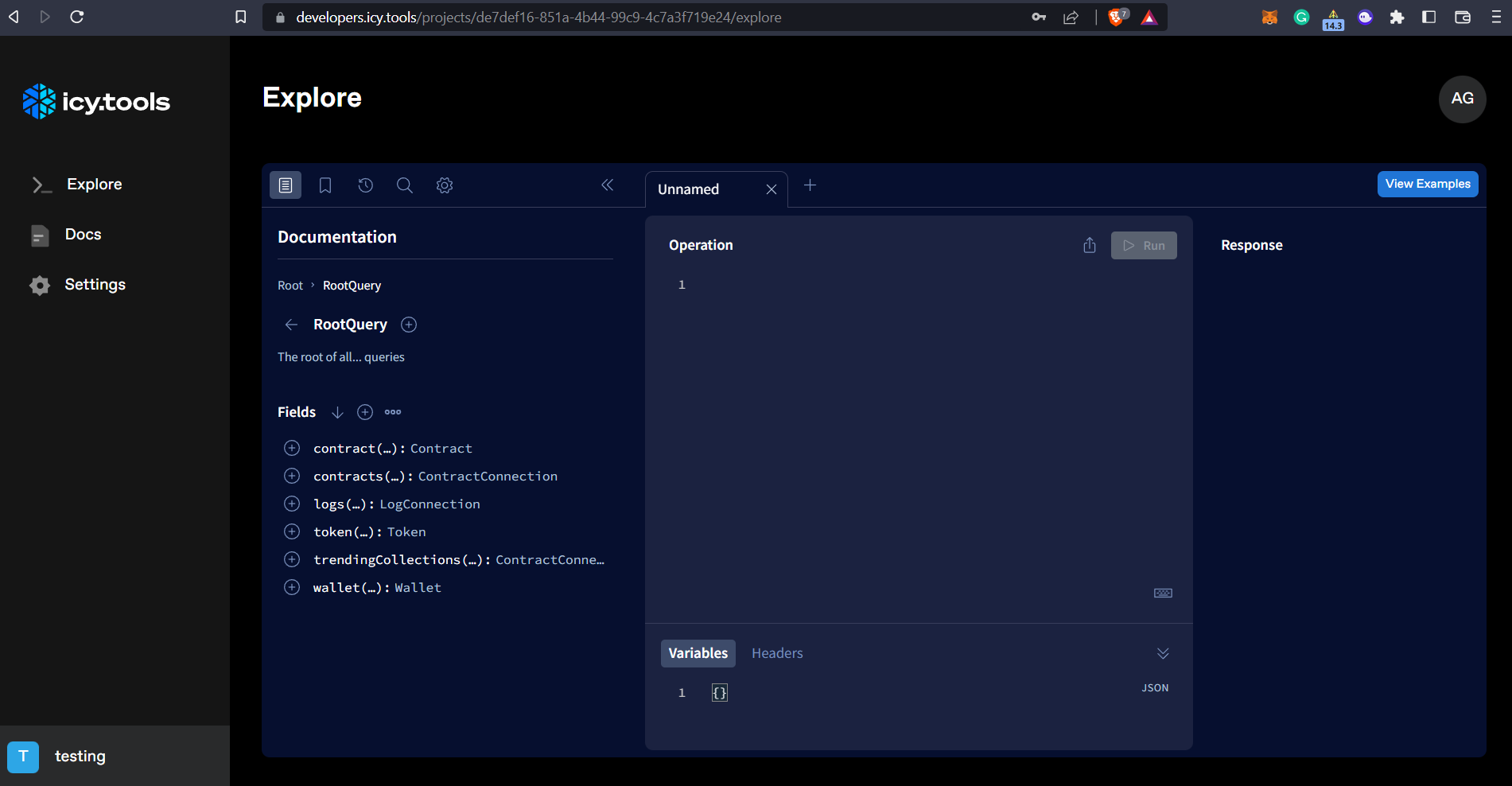Collapse the Variables panel with the chevron
The image size is (1512, 786).
[x=1163, y=653]
